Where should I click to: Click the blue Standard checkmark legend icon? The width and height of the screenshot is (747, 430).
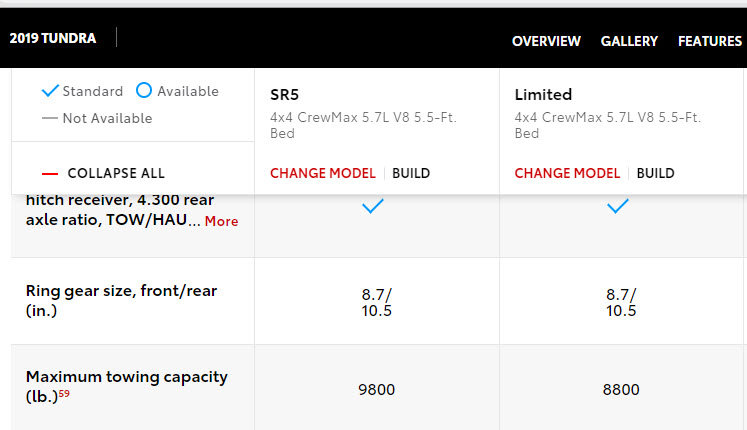50,90
